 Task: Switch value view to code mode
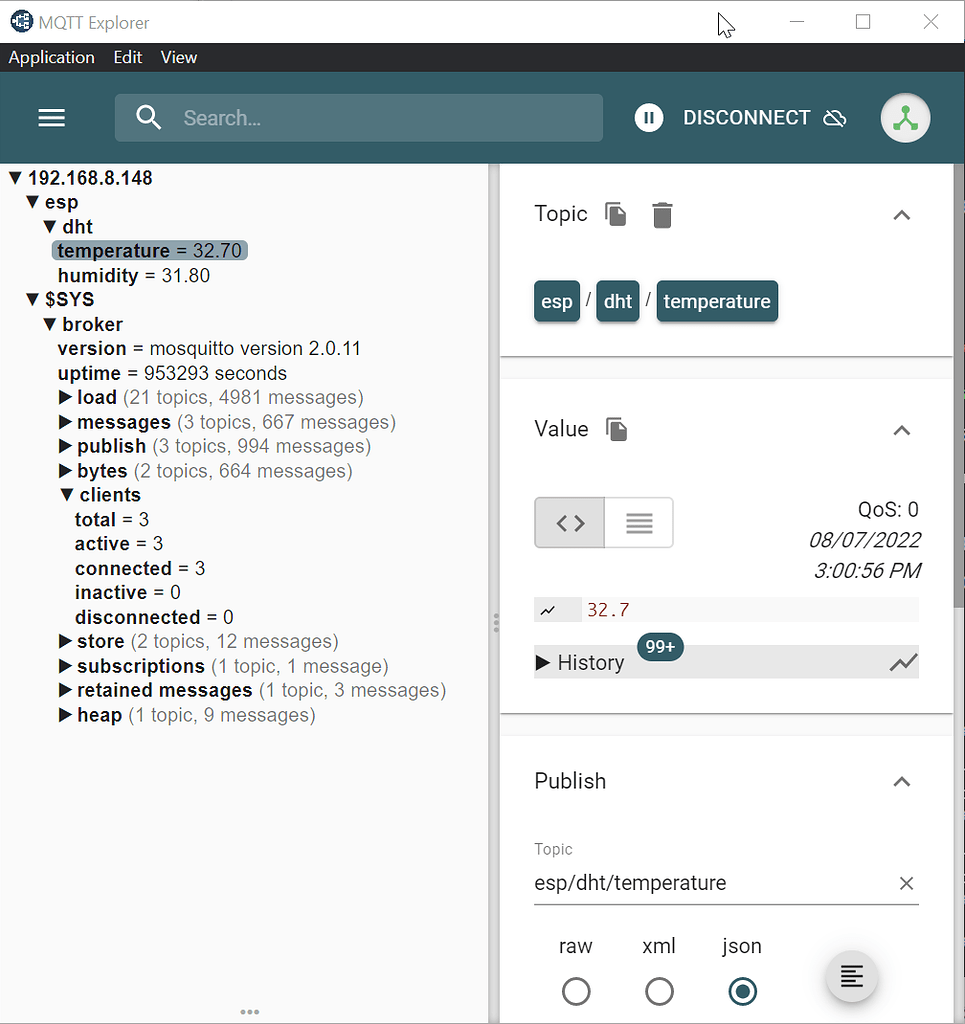click(x=569, y=522)
